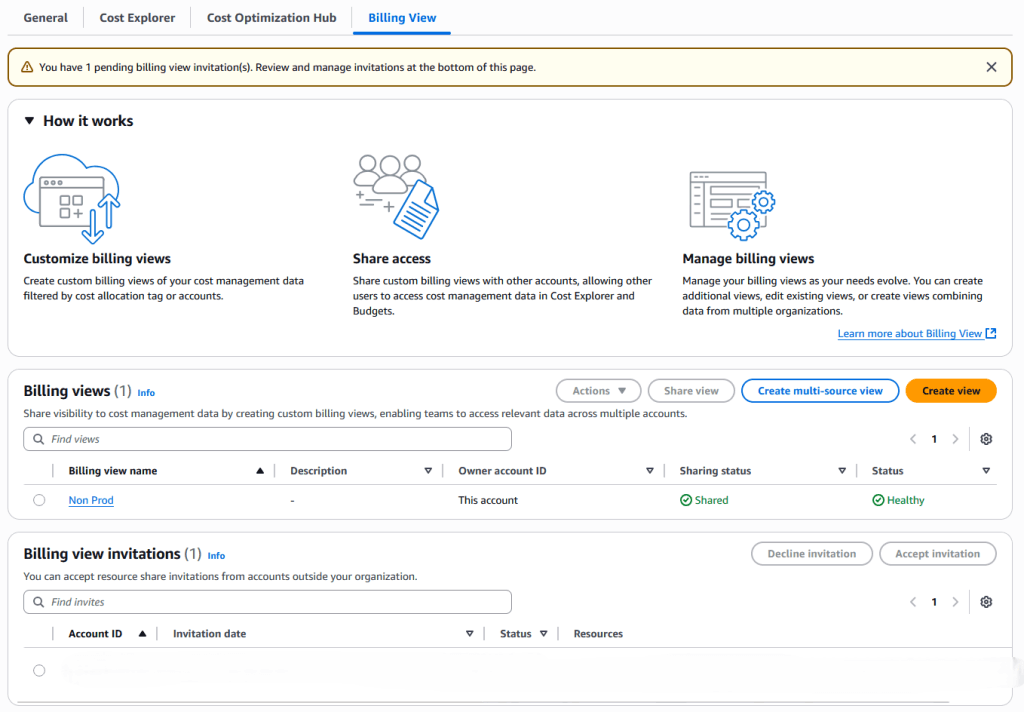The height and width of the screenshot is (712, 1024).
Task: Collapse the How it works section
Action: tap(29, 121)
